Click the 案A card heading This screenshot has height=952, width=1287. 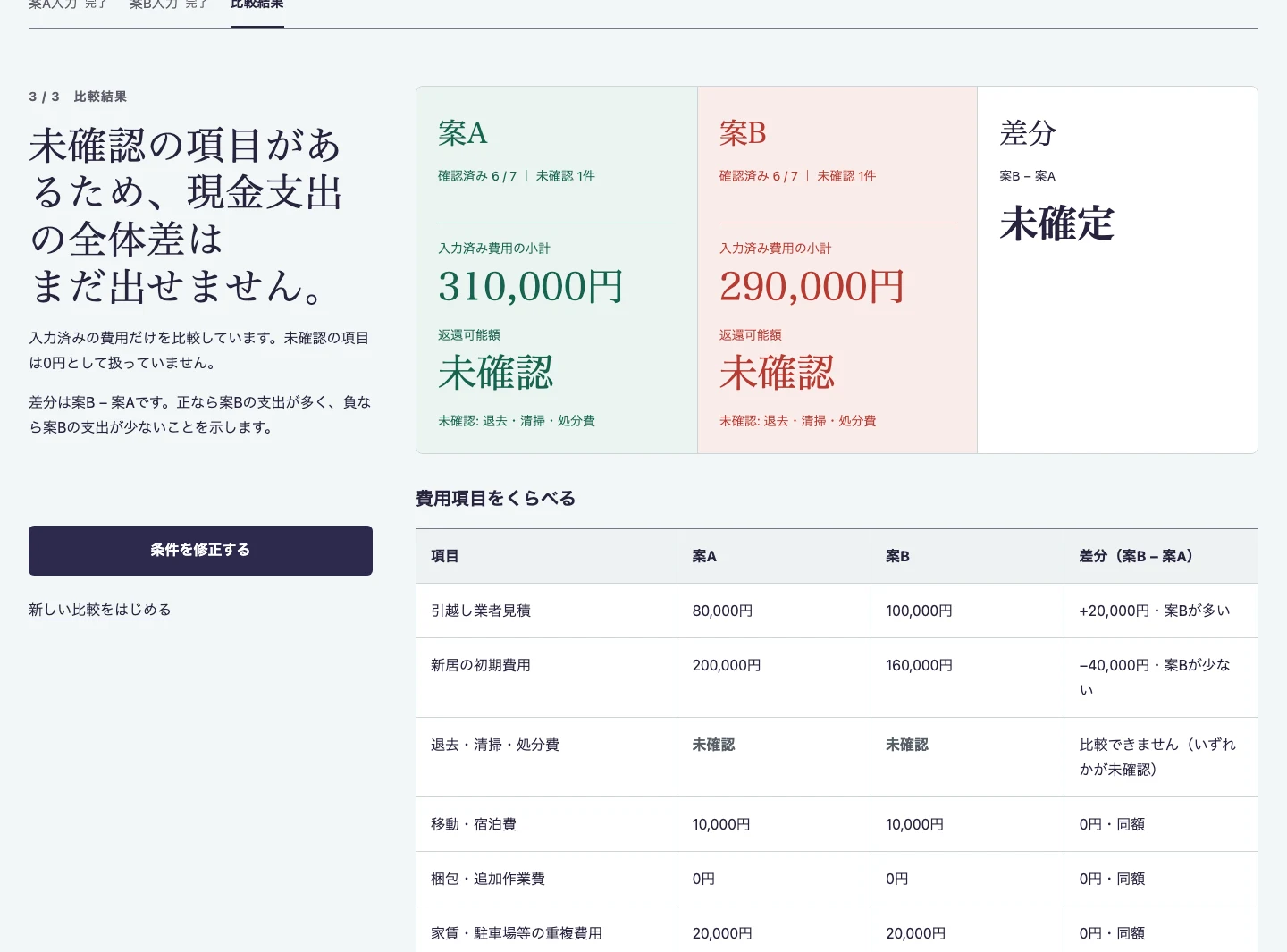[463, 133]
